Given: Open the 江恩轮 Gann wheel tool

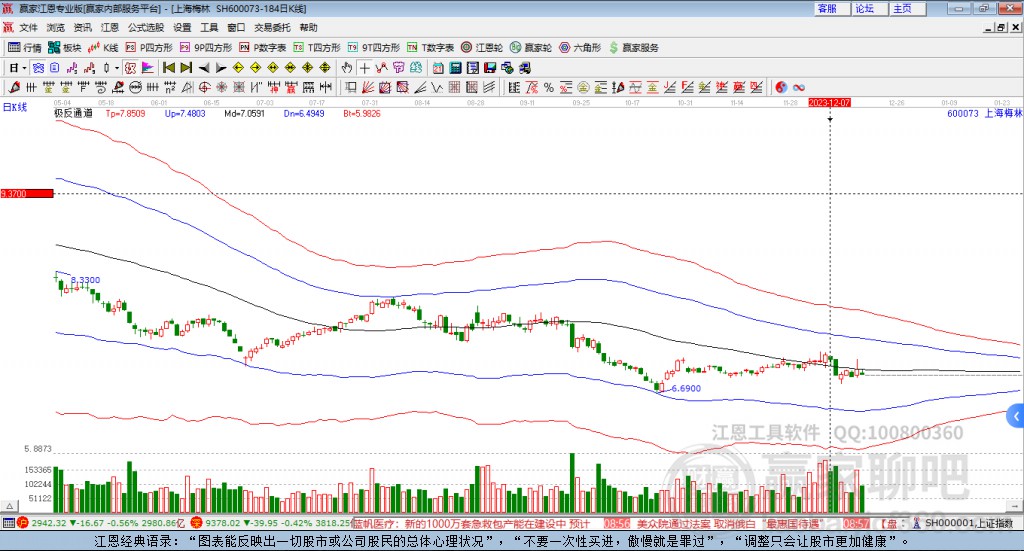Looking at the screenshot, I should point(482,47).
